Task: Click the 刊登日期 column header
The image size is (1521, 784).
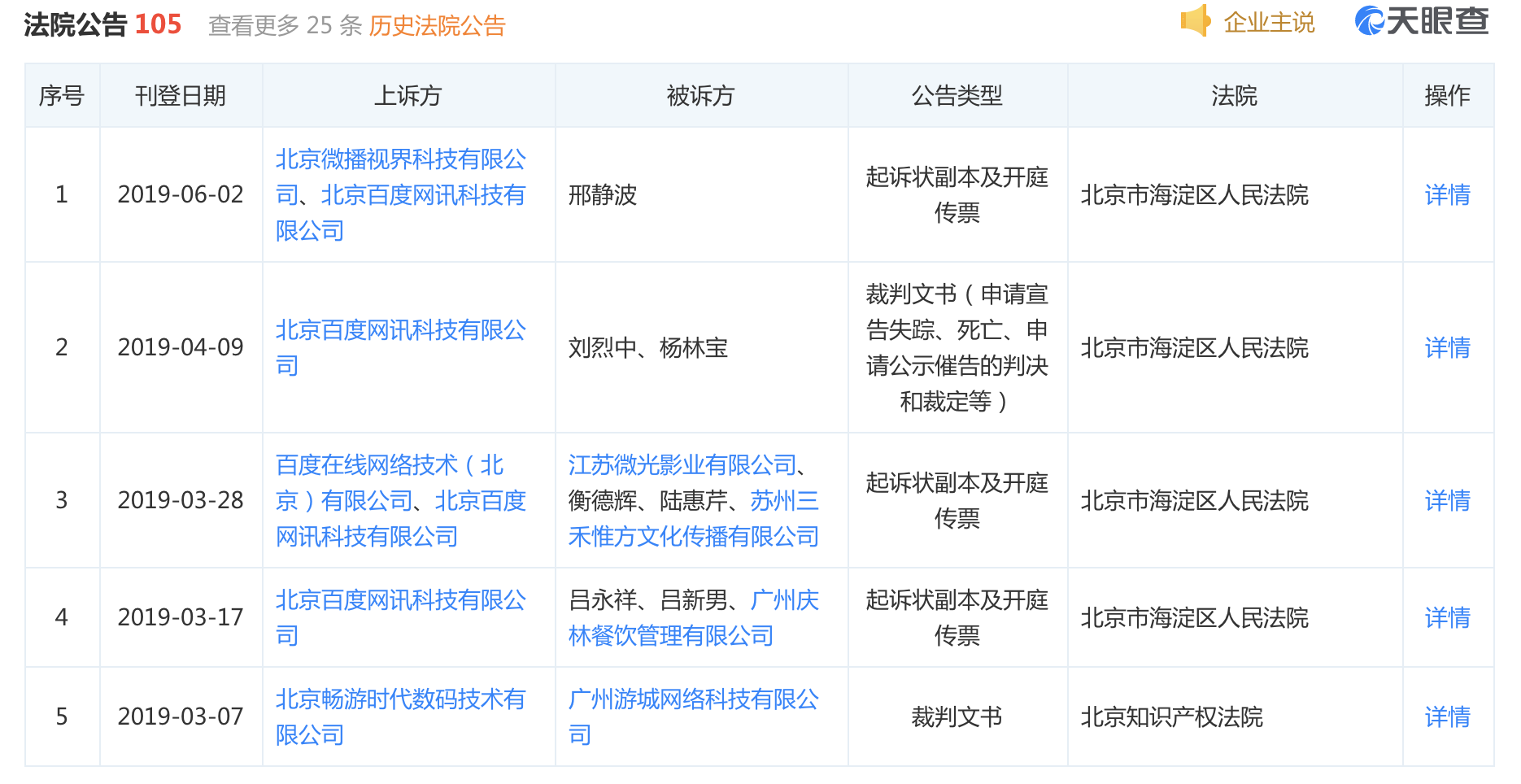Action: pos(181,96)
